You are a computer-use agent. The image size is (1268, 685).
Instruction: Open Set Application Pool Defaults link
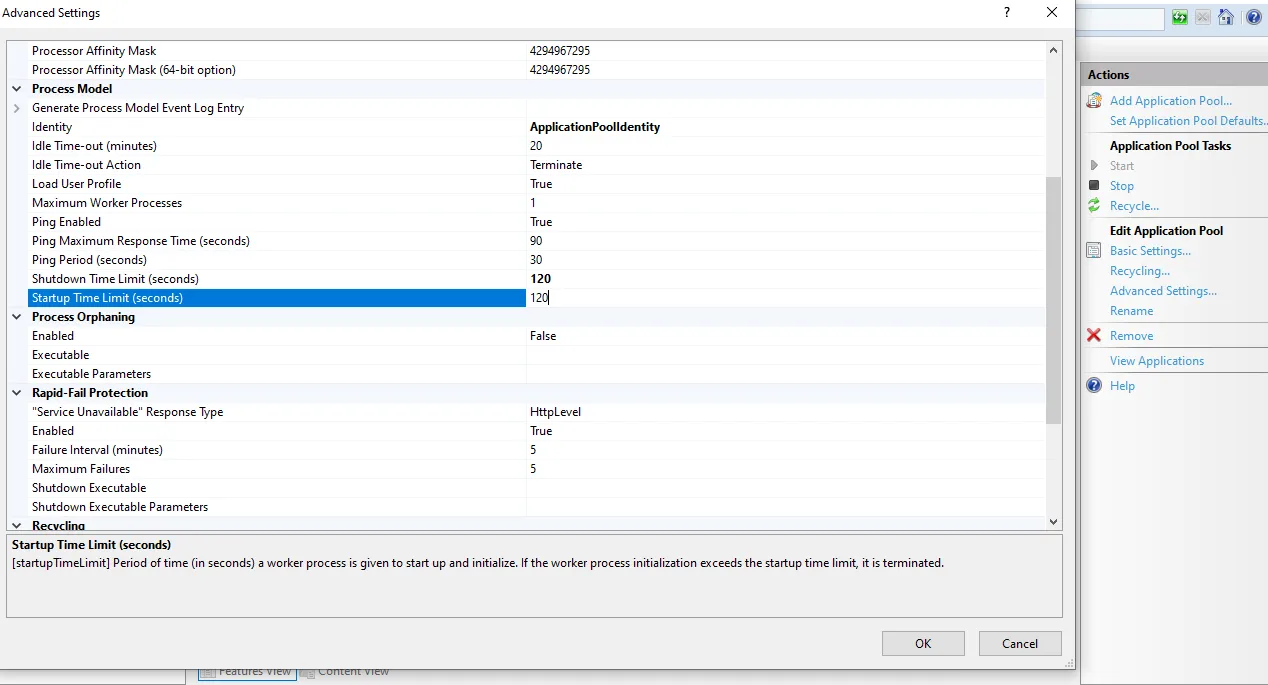[x=1188, y=121]
